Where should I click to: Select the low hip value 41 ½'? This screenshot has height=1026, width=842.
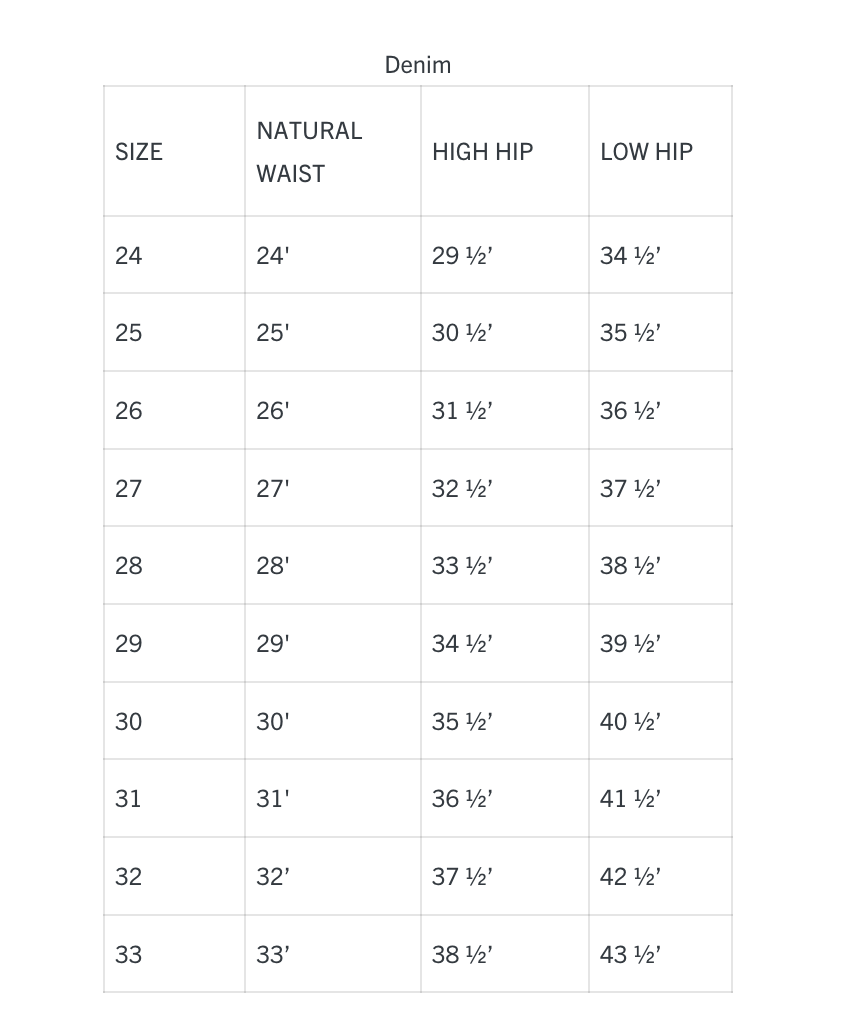coord(630,799)
